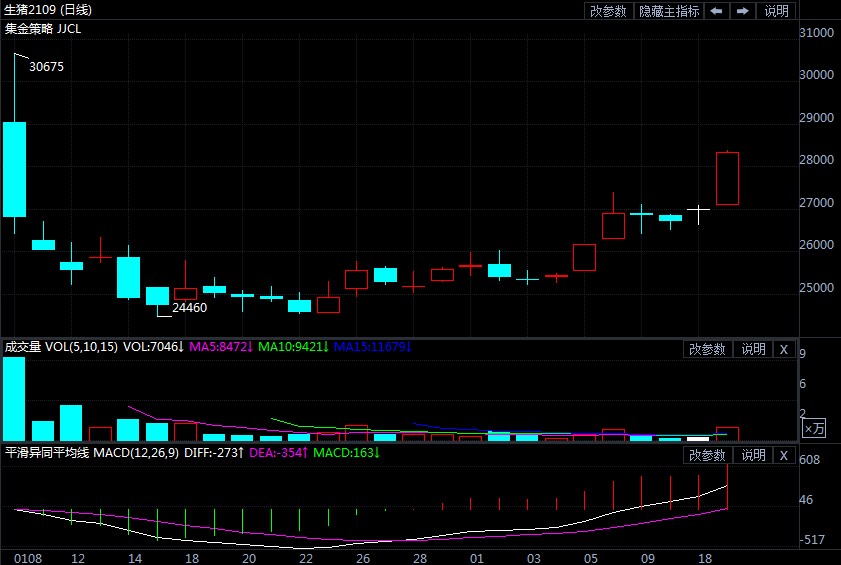Click the 22 date label on axis
This screenshot has height=565, width=841.
(306, 559)
